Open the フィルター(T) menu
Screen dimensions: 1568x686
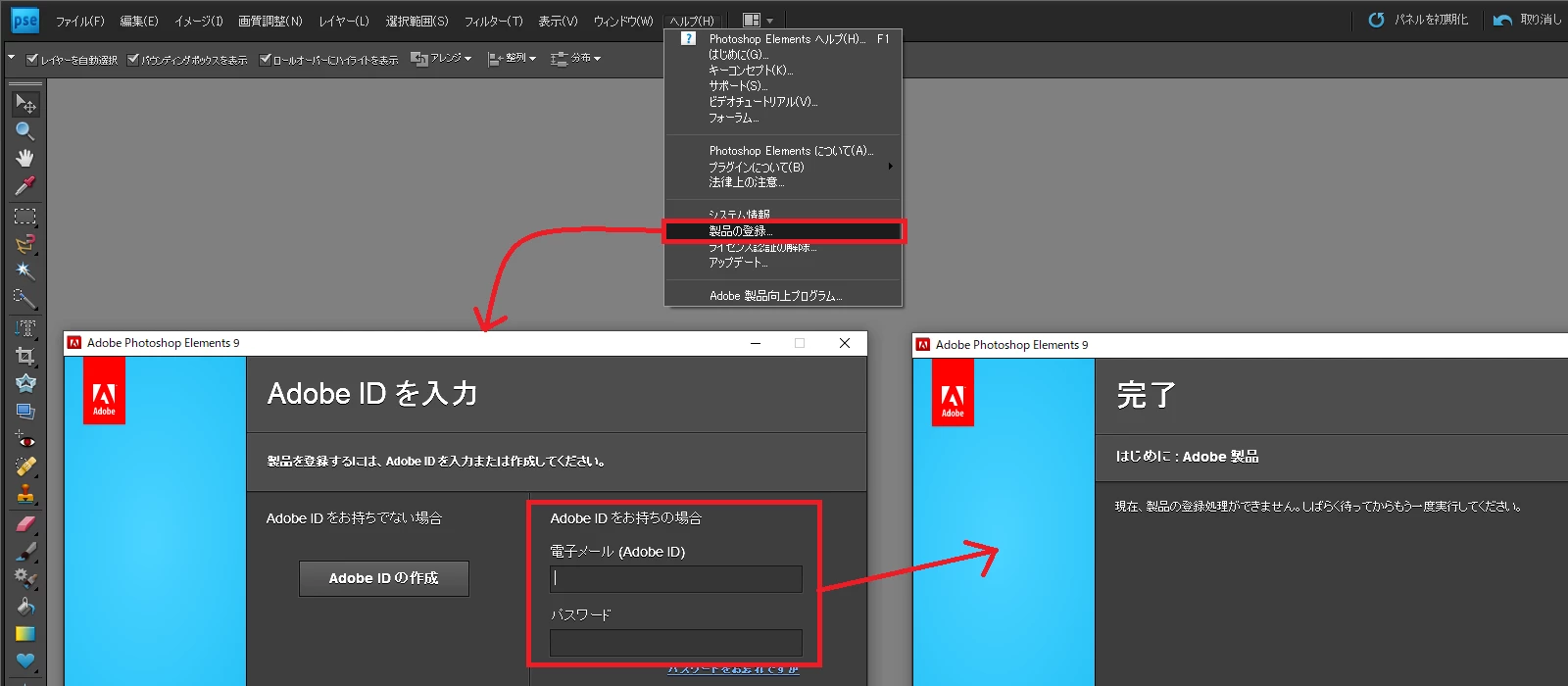coord(493,21)
